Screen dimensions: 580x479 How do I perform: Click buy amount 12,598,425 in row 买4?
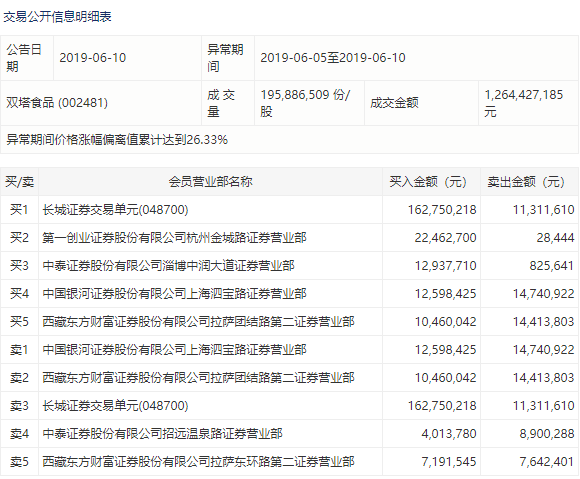[445, 294]
